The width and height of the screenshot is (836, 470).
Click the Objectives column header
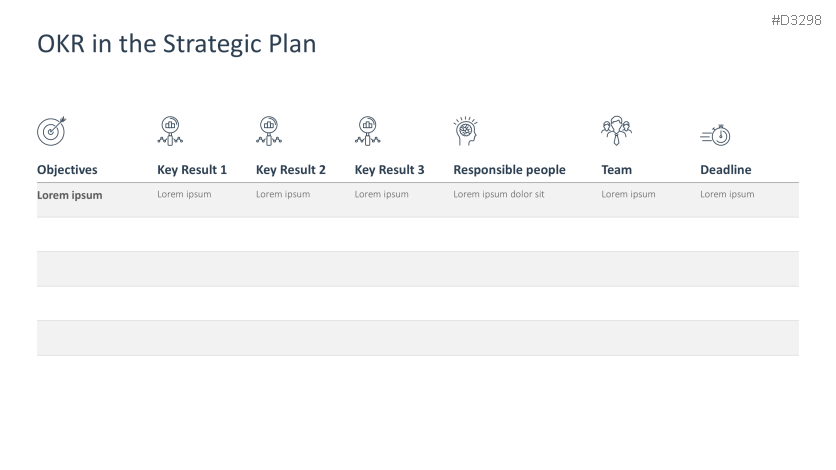pyautogui.click(x=67, y=170)
